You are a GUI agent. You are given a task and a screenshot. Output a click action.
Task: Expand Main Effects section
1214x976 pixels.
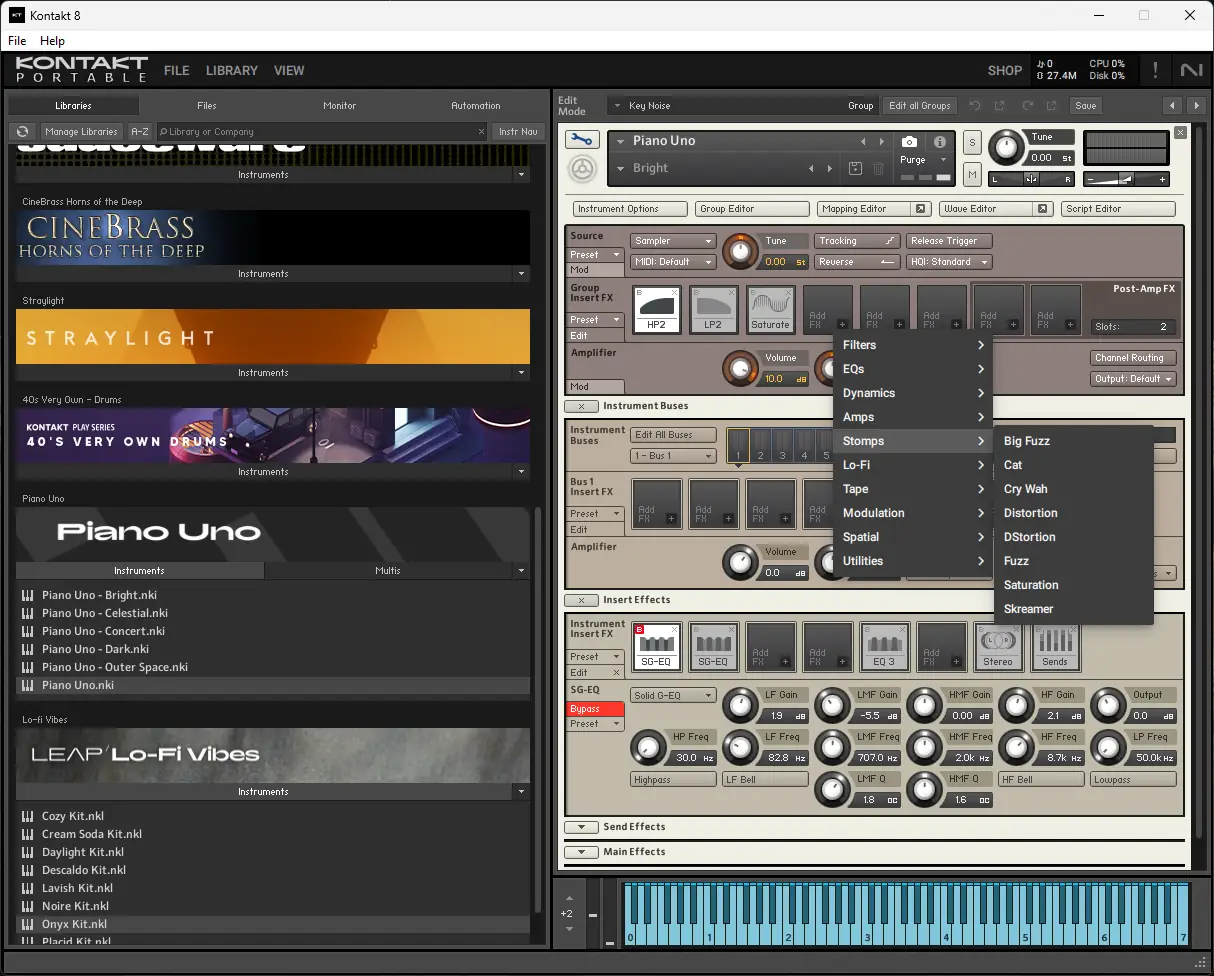581,852
